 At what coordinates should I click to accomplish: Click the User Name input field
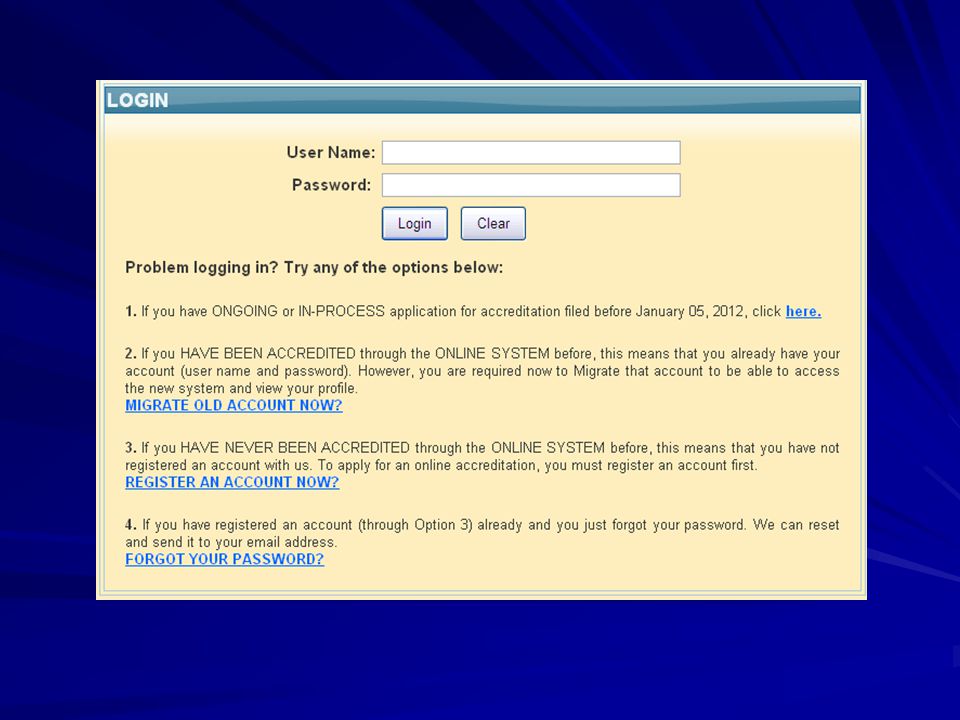531,152
